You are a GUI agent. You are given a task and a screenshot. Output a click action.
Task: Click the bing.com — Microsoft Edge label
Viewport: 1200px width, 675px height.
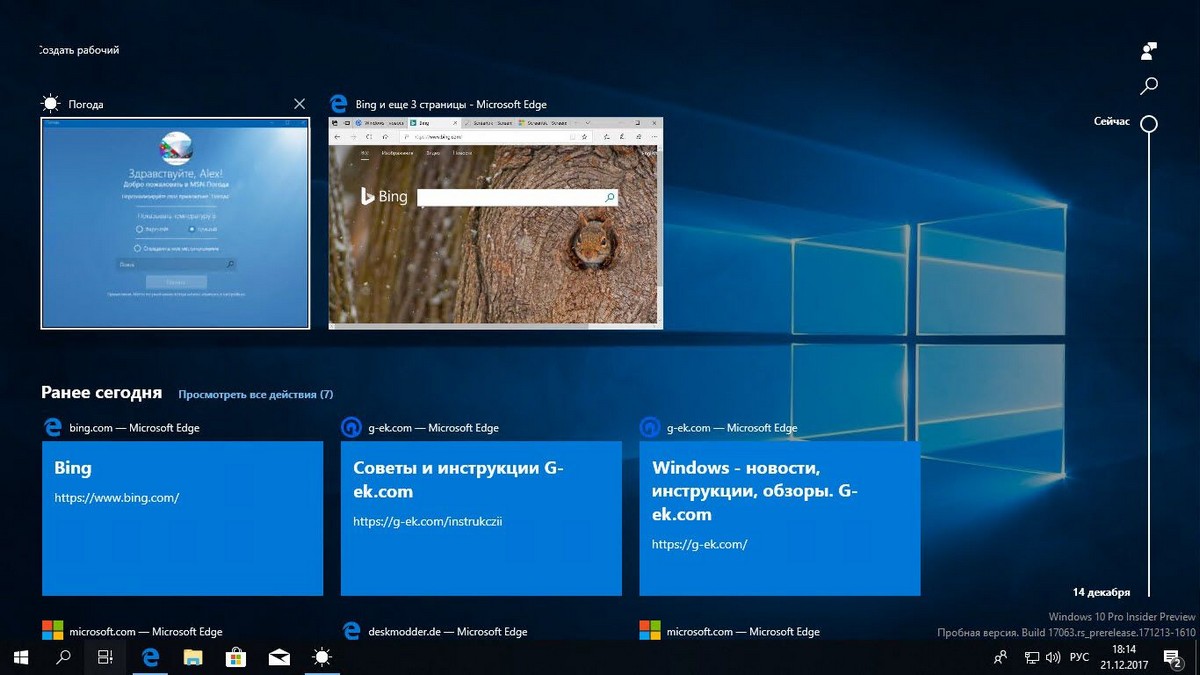click(x=134, y=428)
